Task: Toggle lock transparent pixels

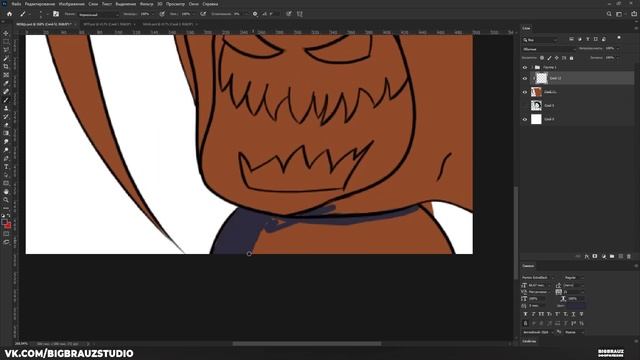Action: point(542,58)
